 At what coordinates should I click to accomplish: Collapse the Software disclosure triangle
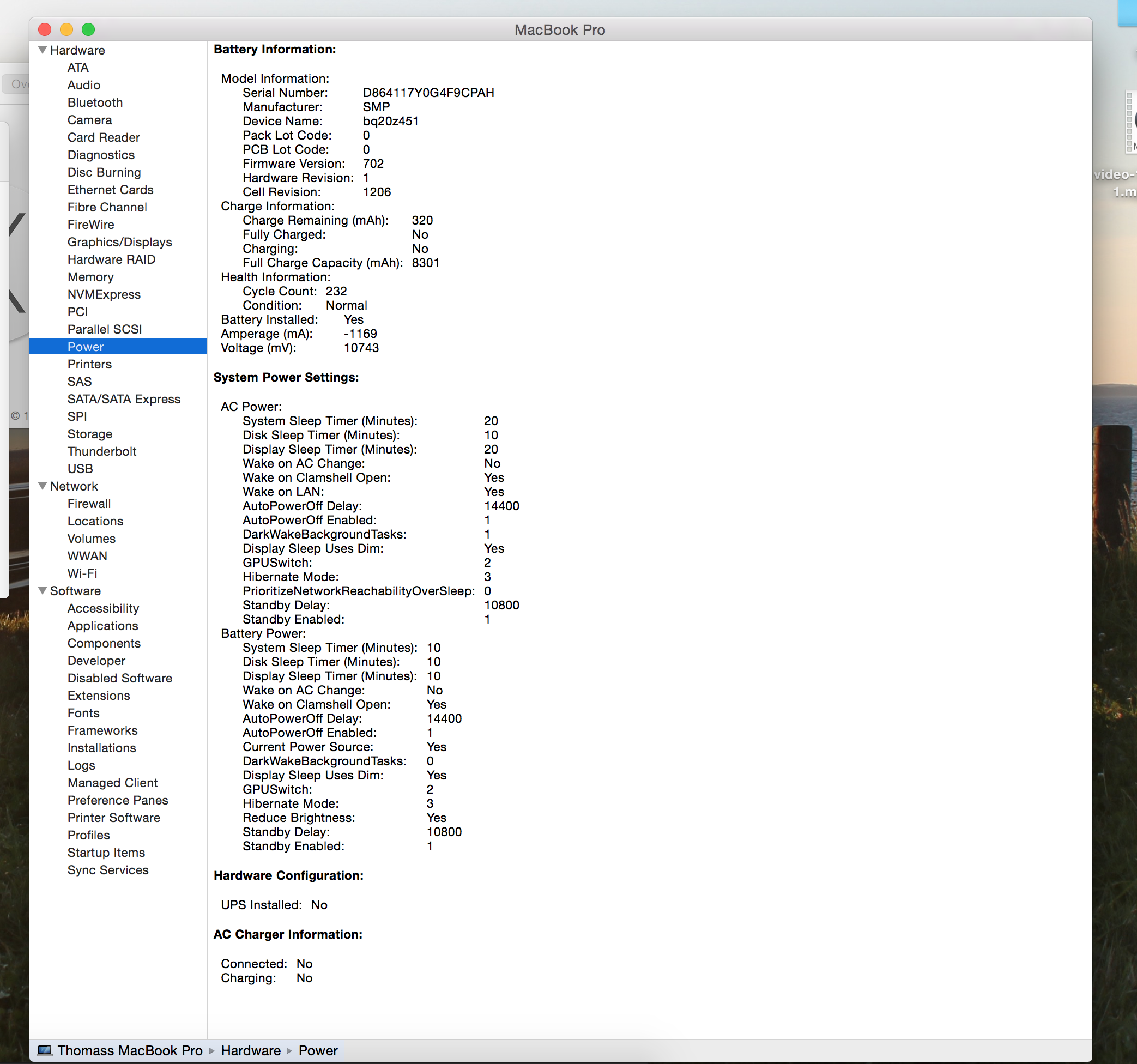point(43,590)
